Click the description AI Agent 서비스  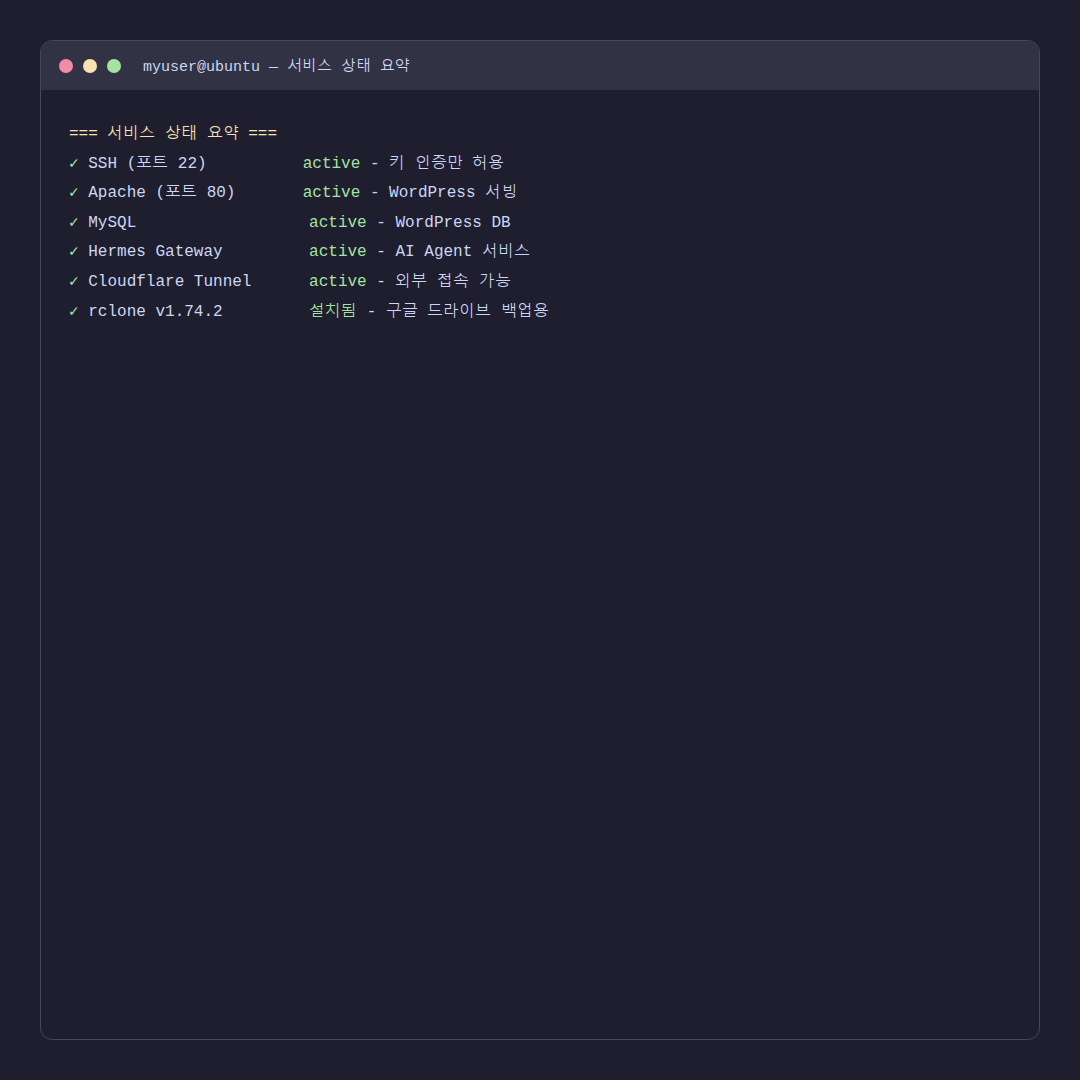point(462,251)
